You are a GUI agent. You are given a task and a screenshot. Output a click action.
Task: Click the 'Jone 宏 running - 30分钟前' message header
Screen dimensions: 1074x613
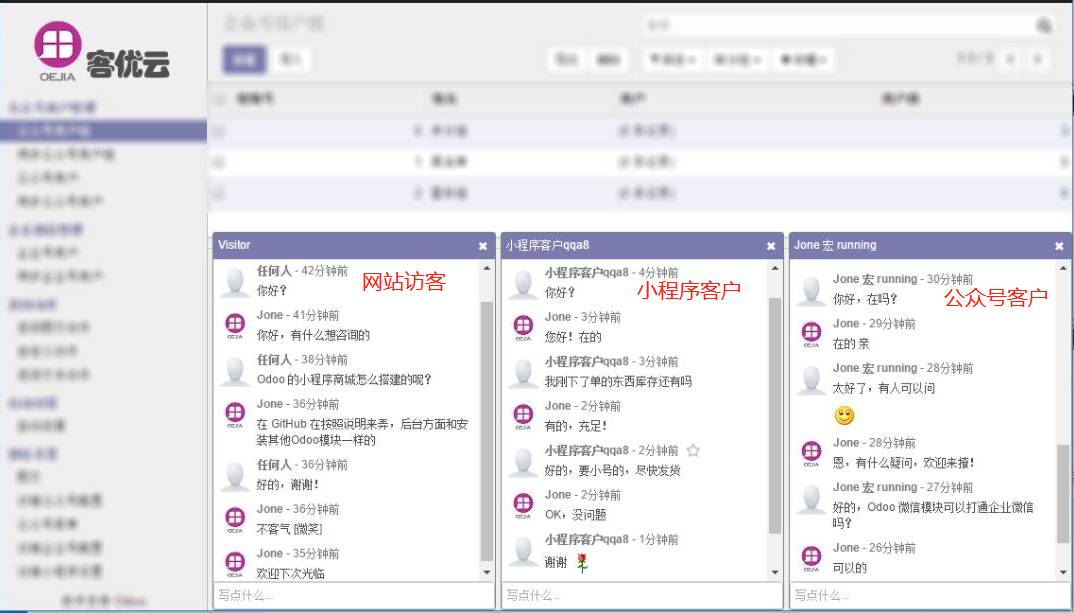(903, 279)
